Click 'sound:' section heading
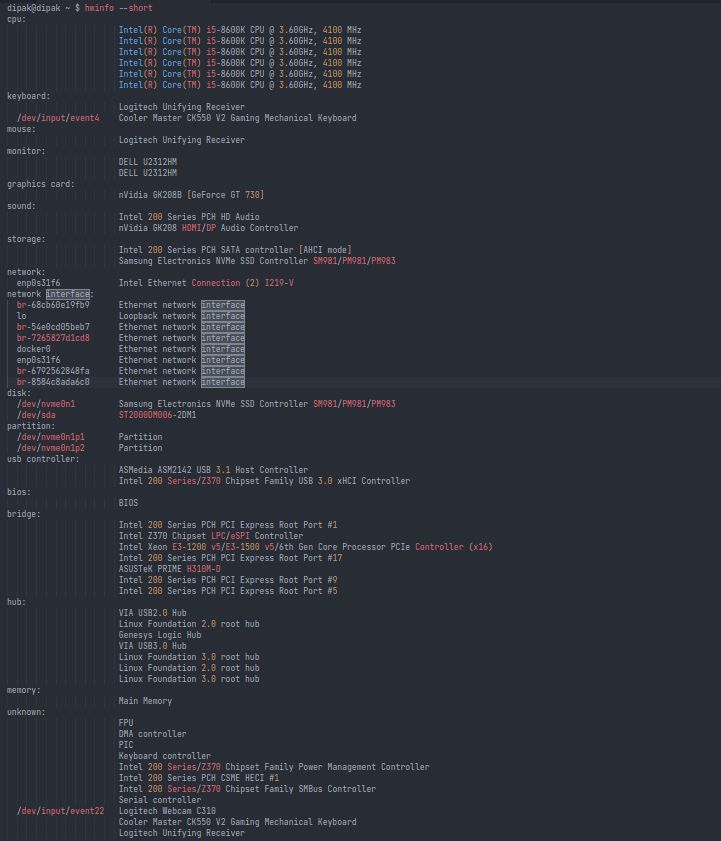721x841 pixels. tap(21, 206)
